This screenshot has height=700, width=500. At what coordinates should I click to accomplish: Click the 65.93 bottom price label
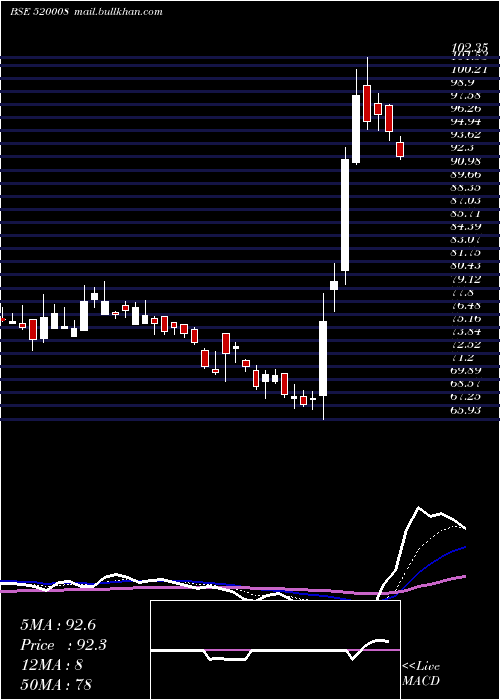pos(468,409)
